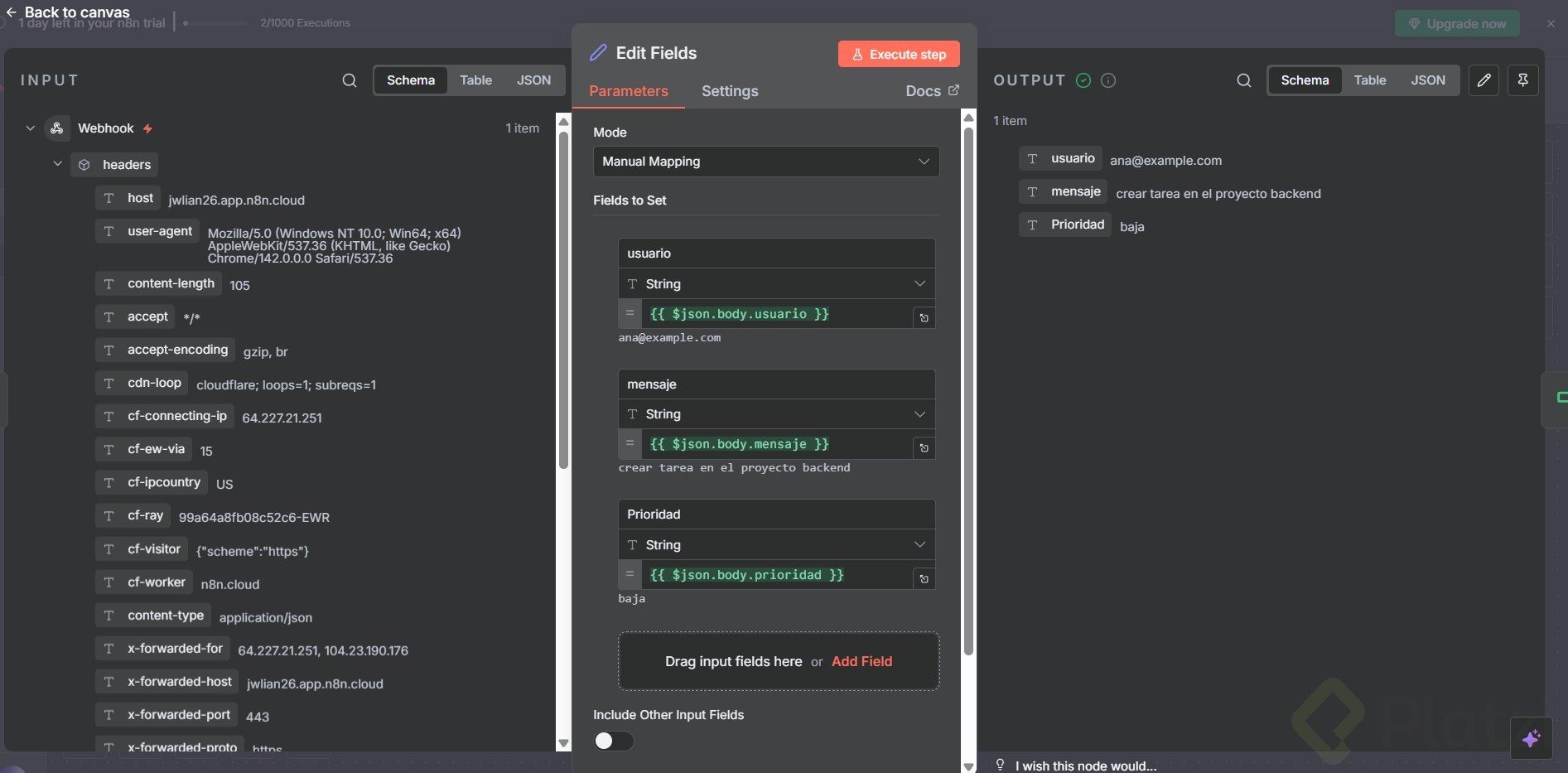Open the String type dropdown for mensaje

(x=776, y=414)
